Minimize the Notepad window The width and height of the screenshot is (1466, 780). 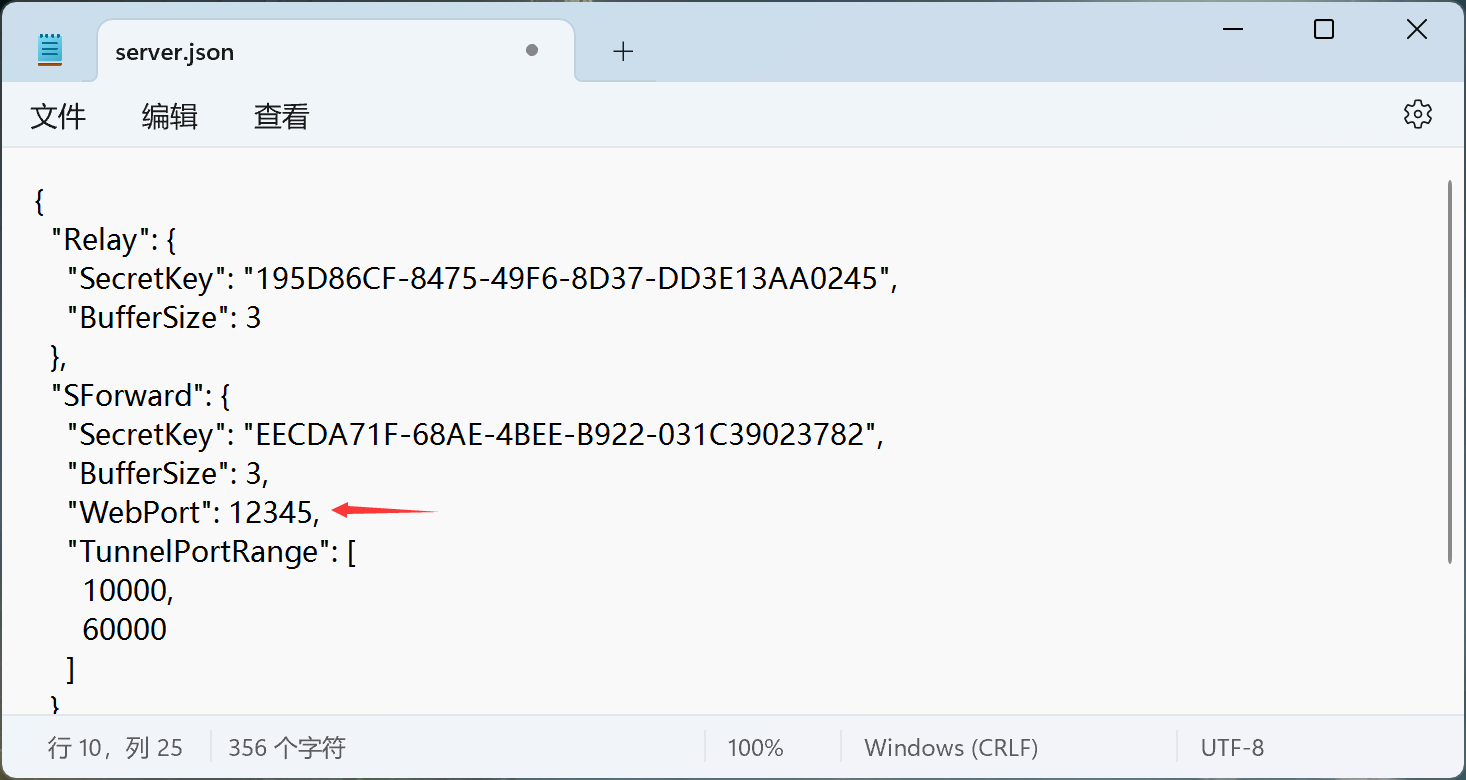click(x=1231, y=30)
